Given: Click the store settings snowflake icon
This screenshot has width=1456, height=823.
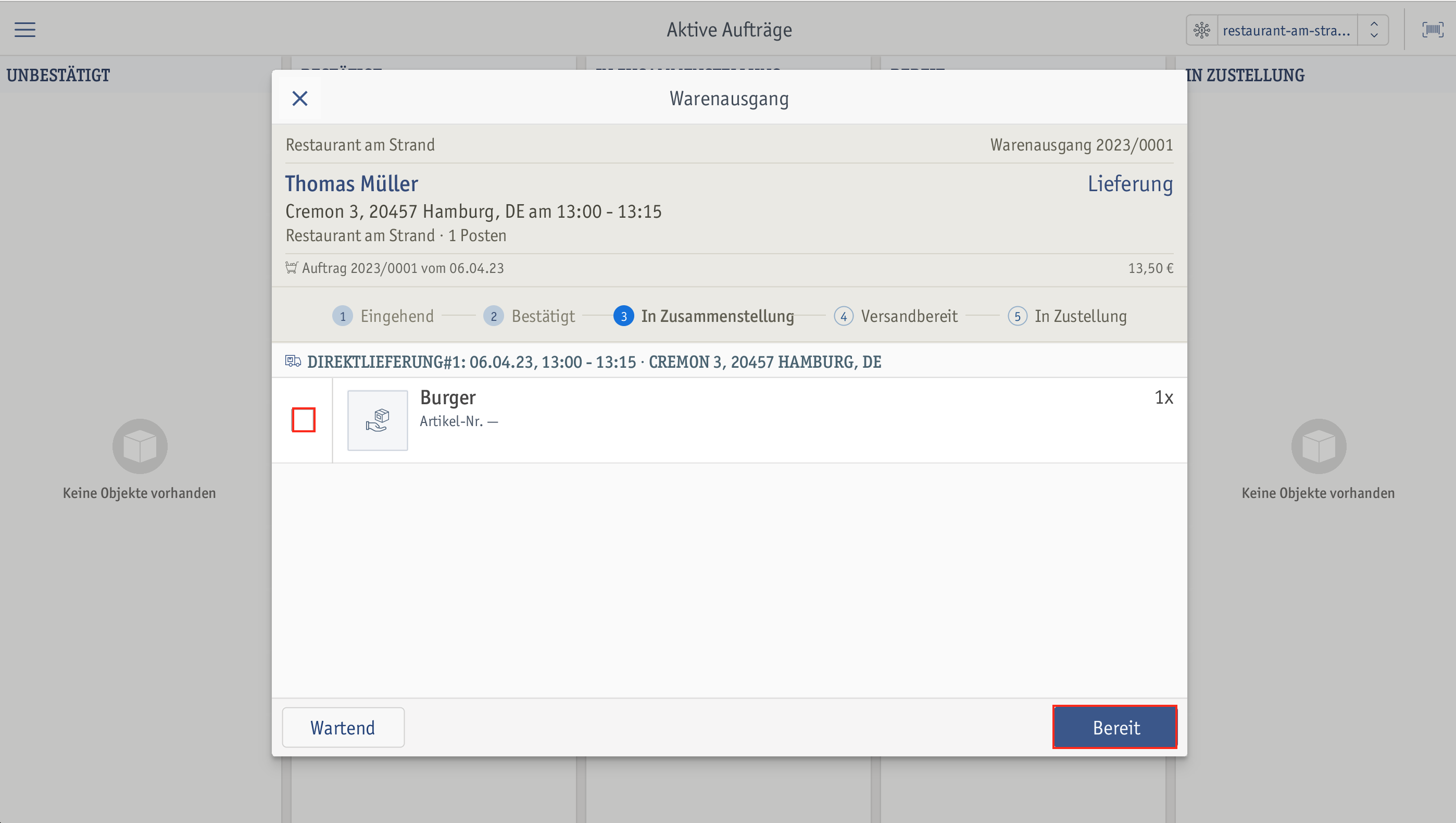Looking at the screenshot, I should point(1202,30).
